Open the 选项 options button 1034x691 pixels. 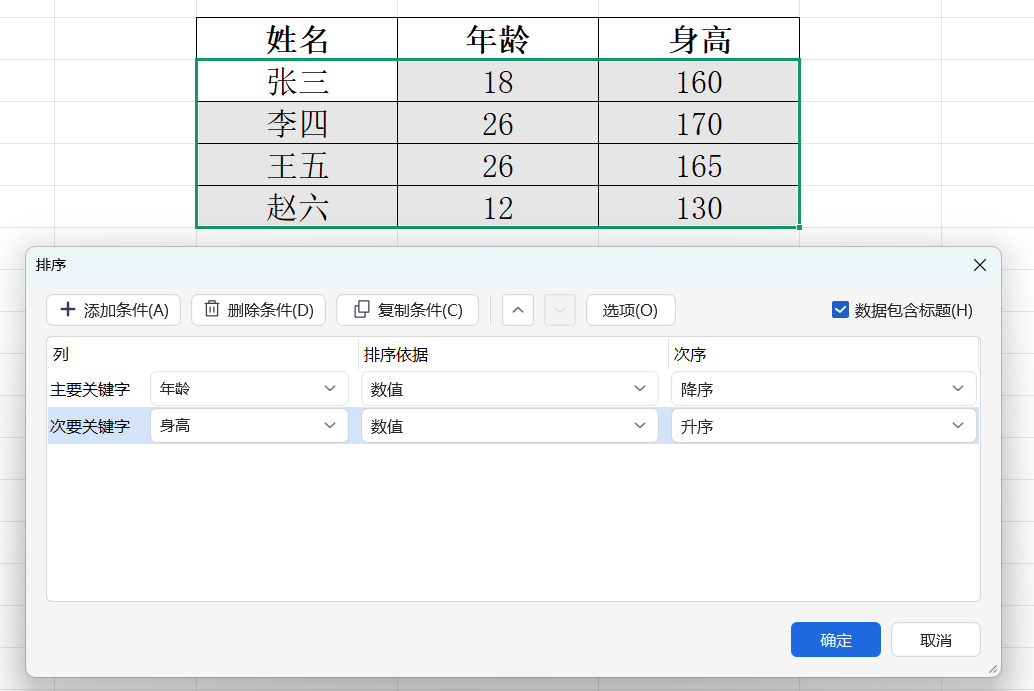(630, 310)
